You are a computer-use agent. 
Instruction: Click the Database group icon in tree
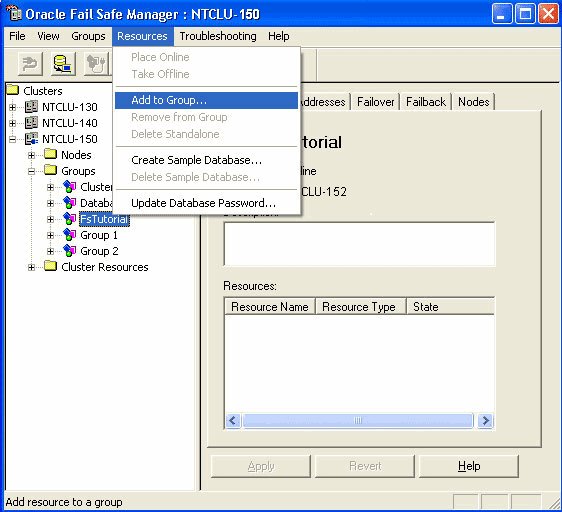coord(70,203)
